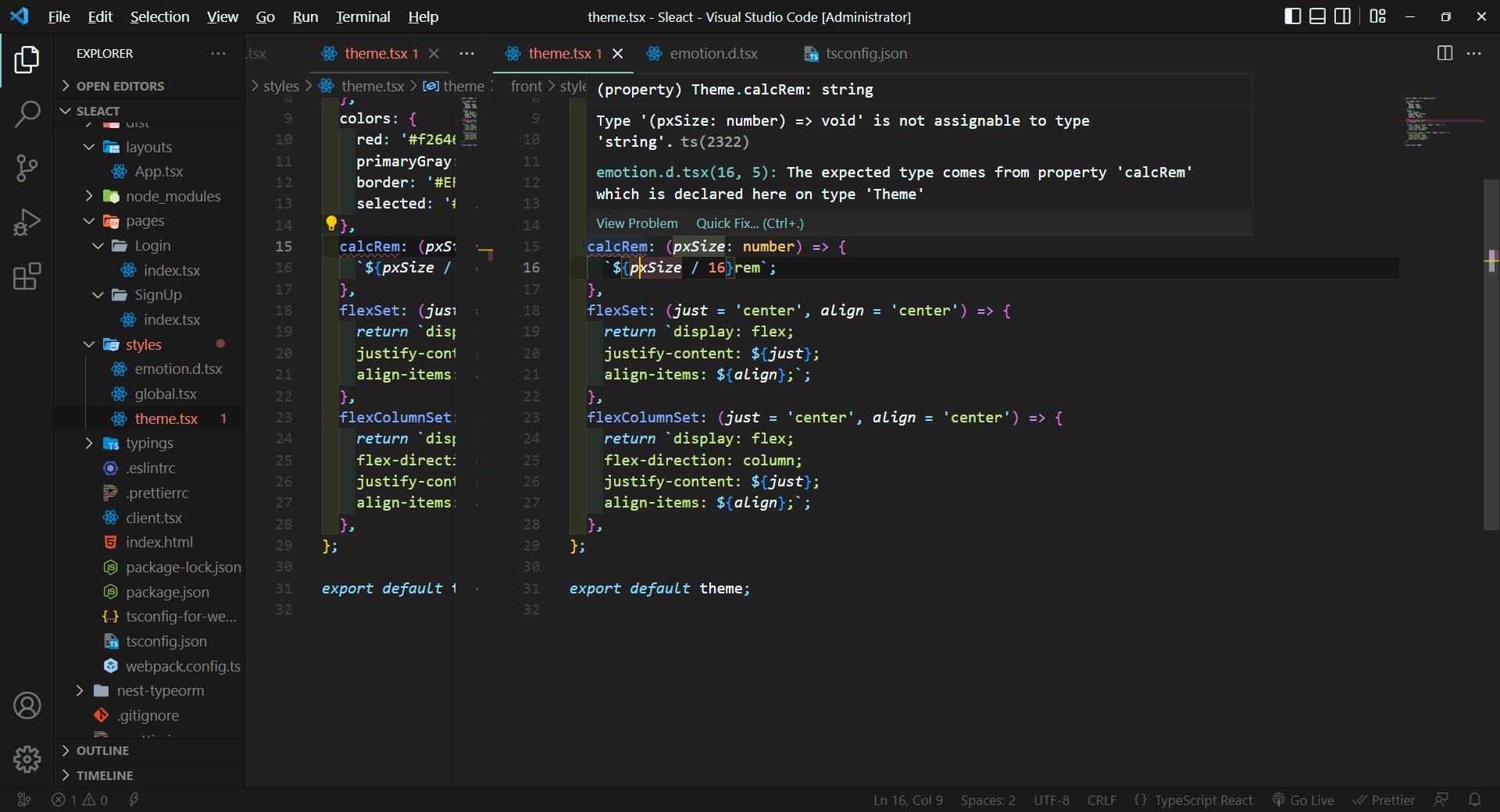Expand the typings folder
The height and width of the screenshot is (812, 1500).
[148, 443]
